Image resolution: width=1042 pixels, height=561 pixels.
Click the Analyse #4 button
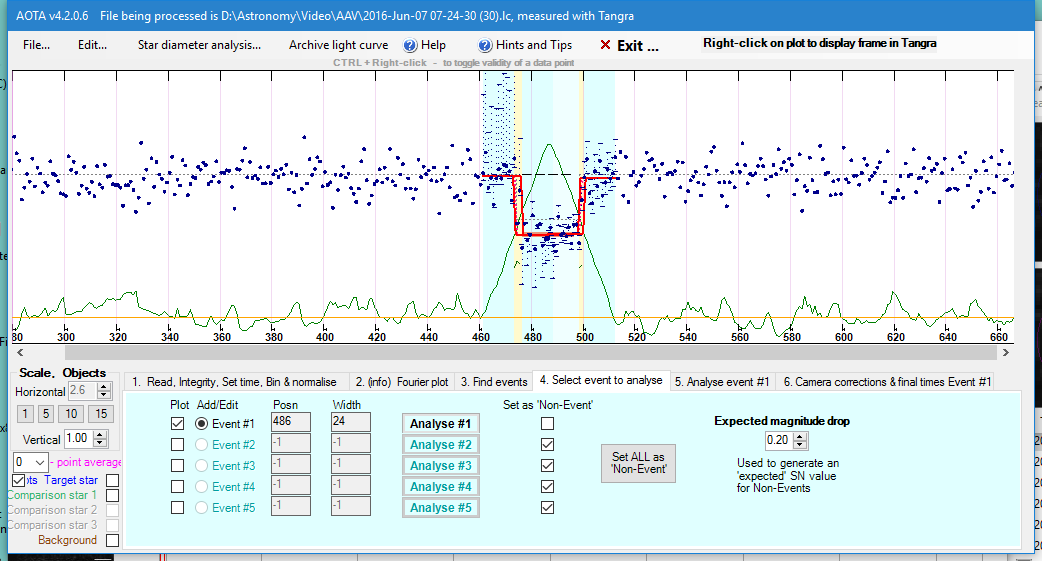441,487
